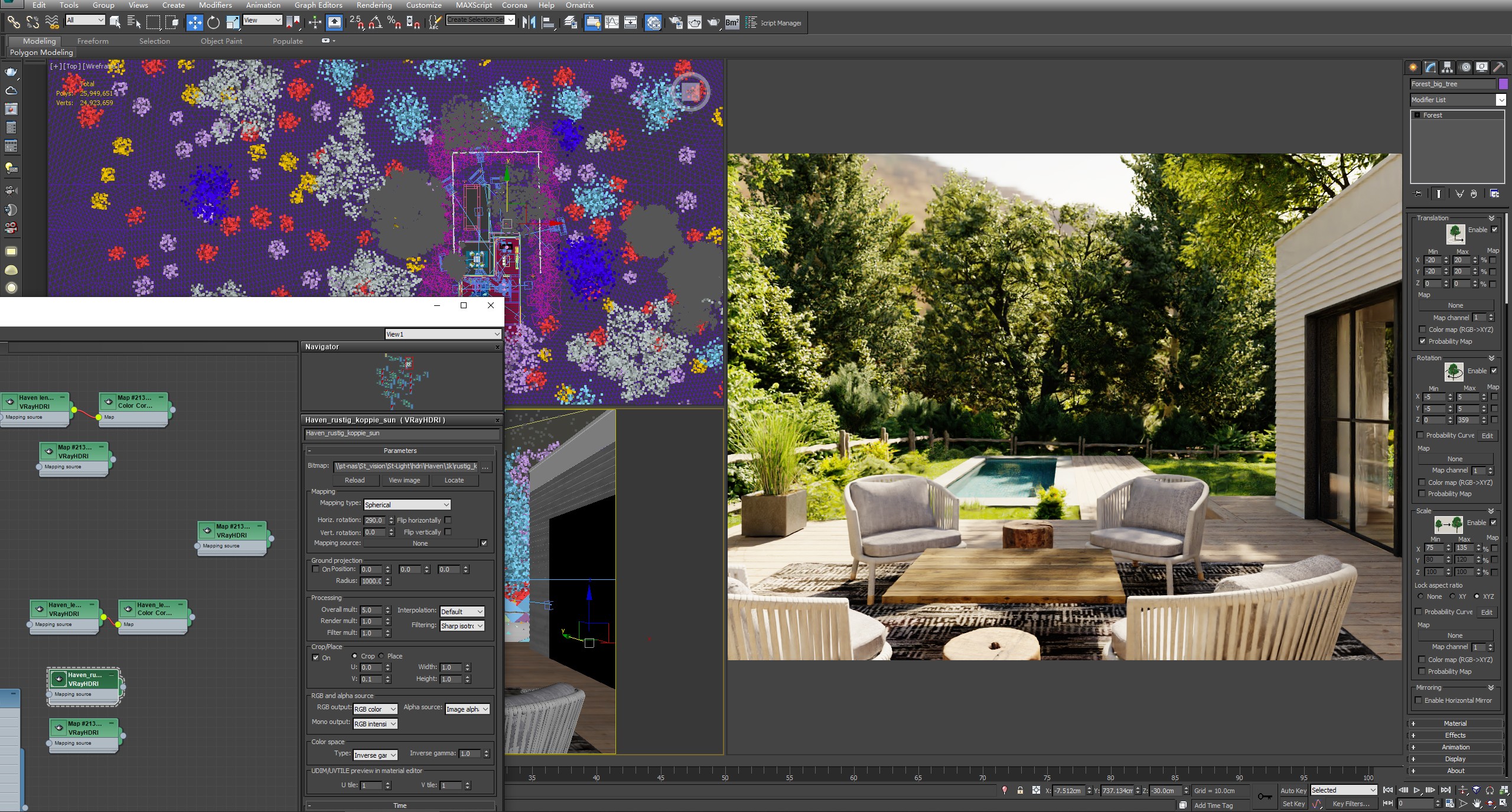Click the Select and Link icon

(x=13, y=22)
